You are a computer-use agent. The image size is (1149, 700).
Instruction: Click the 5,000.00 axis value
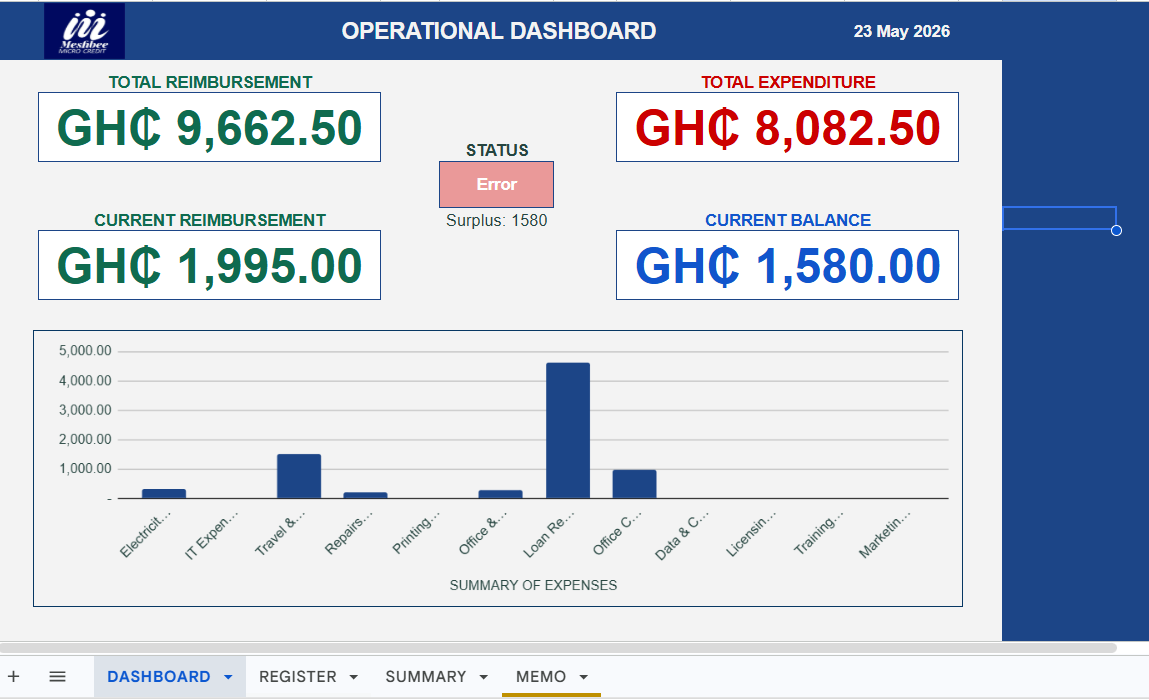[x=85, y=351]
